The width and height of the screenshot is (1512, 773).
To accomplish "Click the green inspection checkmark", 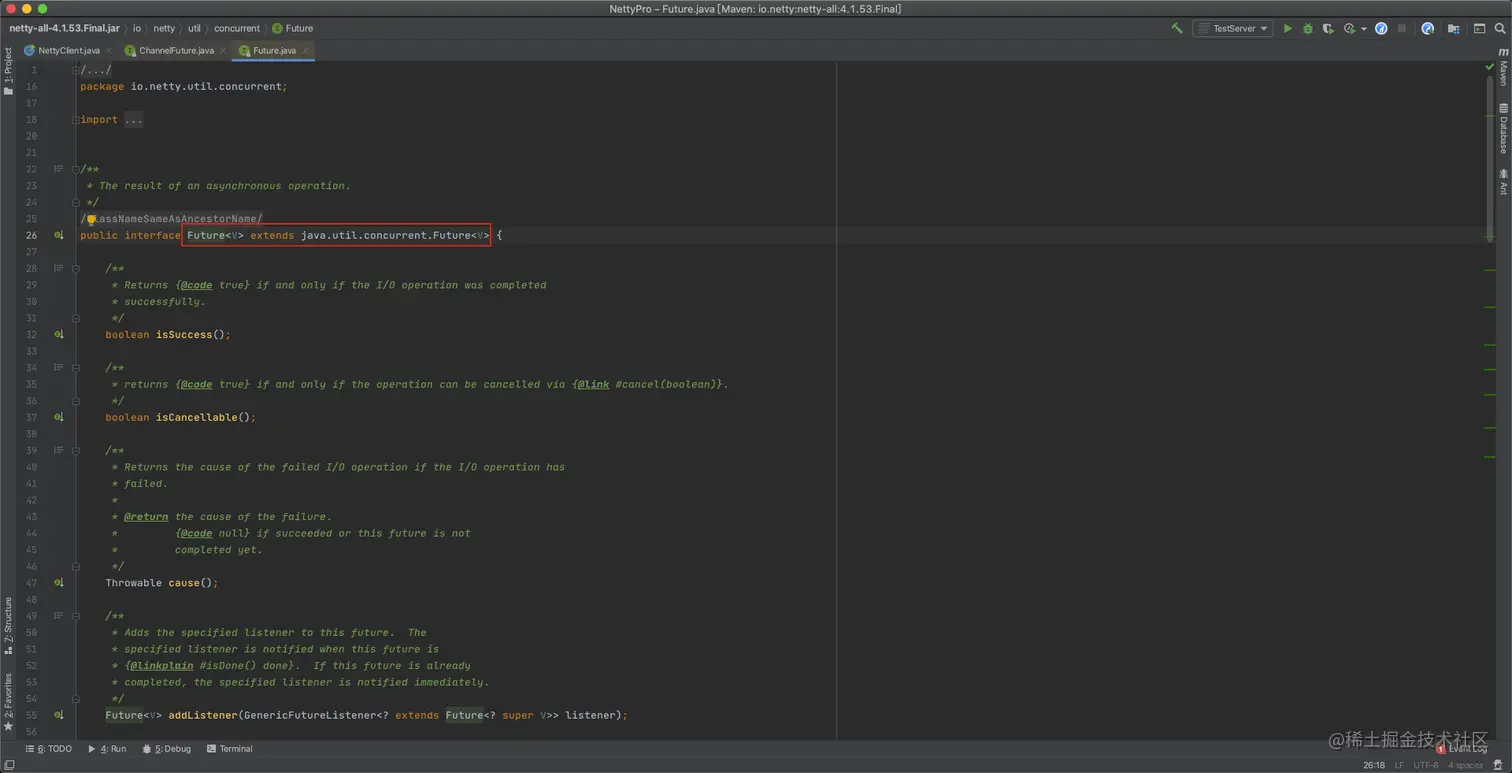I will 1490,66.
